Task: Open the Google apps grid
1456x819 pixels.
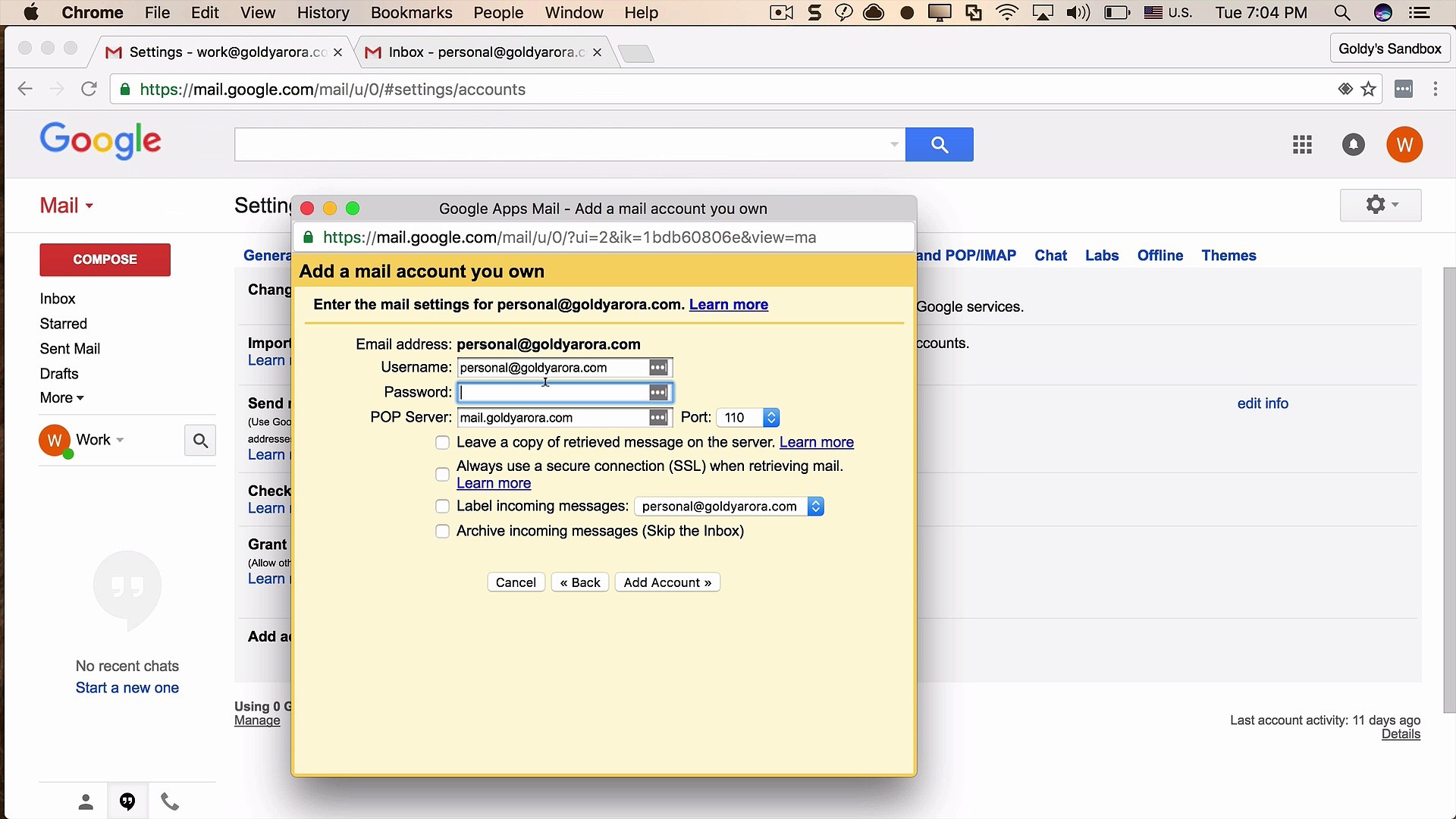Action: click(x=1301, y=144)
